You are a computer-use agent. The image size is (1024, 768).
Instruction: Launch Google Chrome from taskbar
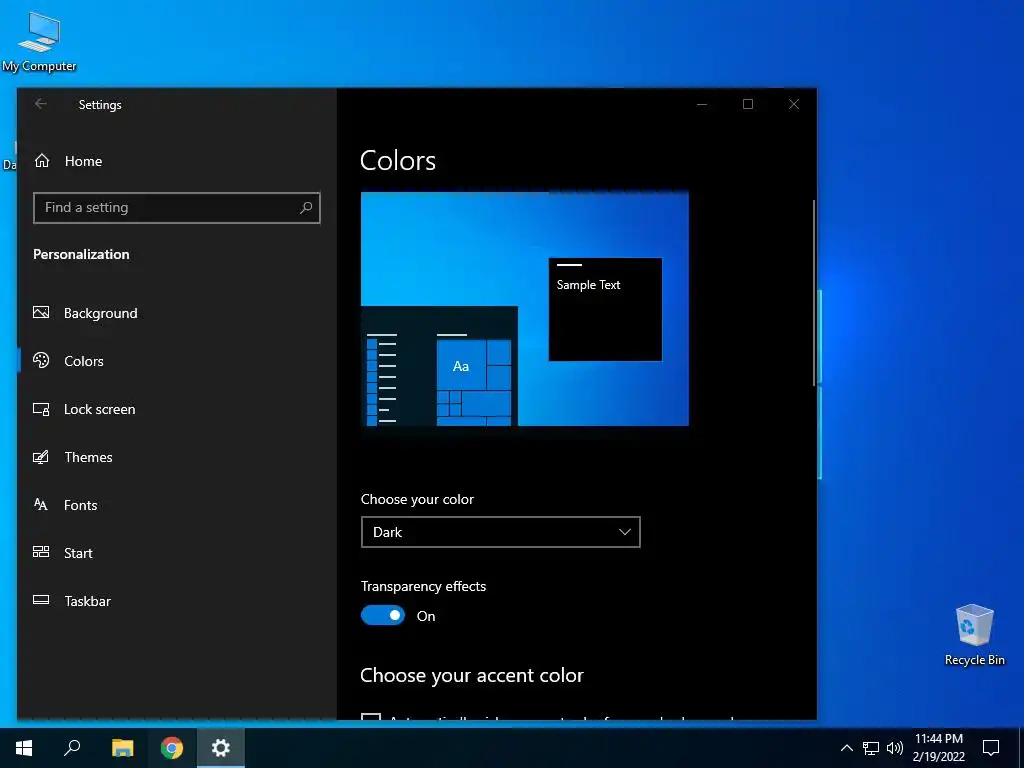172,748
